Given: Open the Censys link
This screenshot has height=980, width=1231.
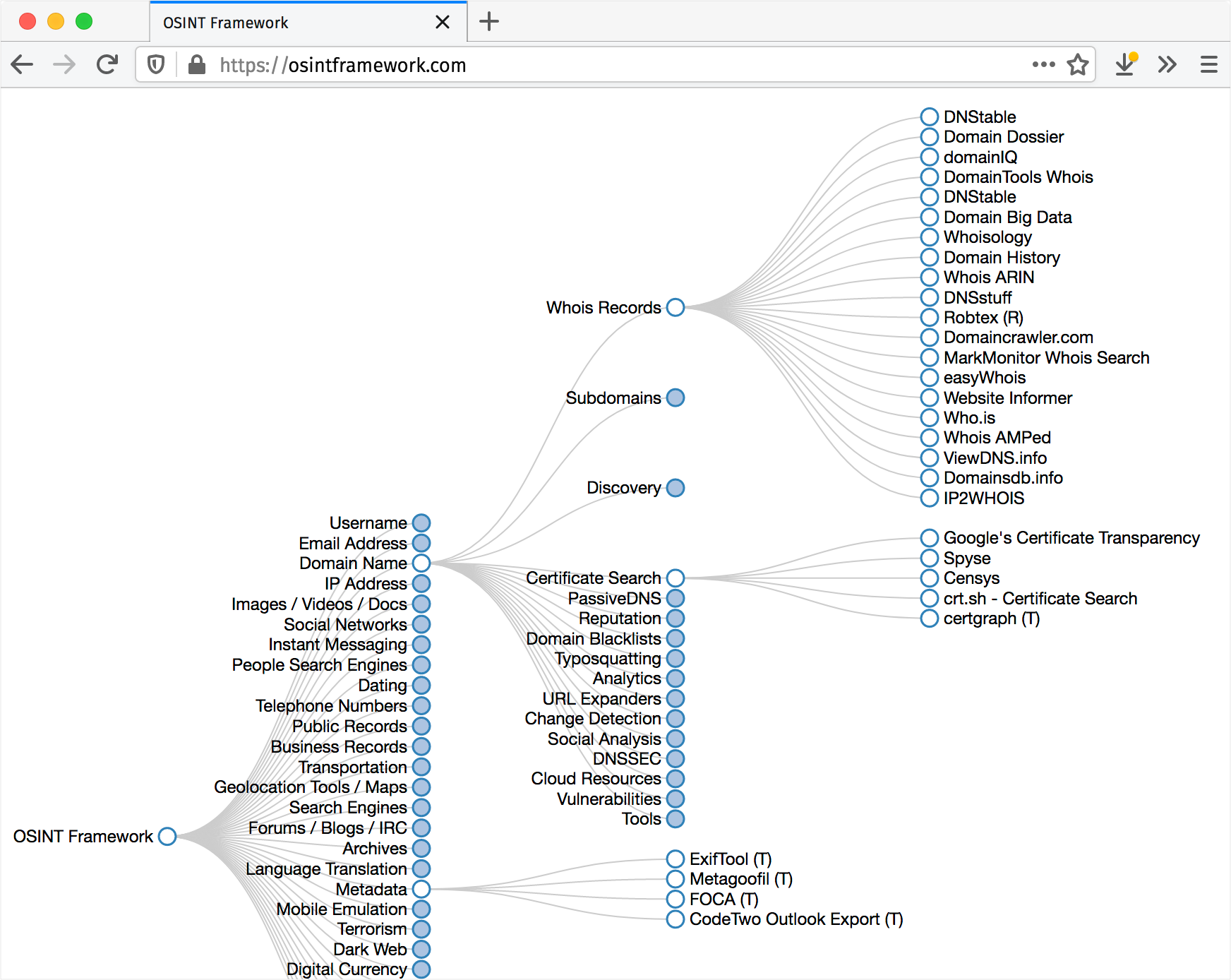Looking at the screenshot, I should click(x=971, y=578).
